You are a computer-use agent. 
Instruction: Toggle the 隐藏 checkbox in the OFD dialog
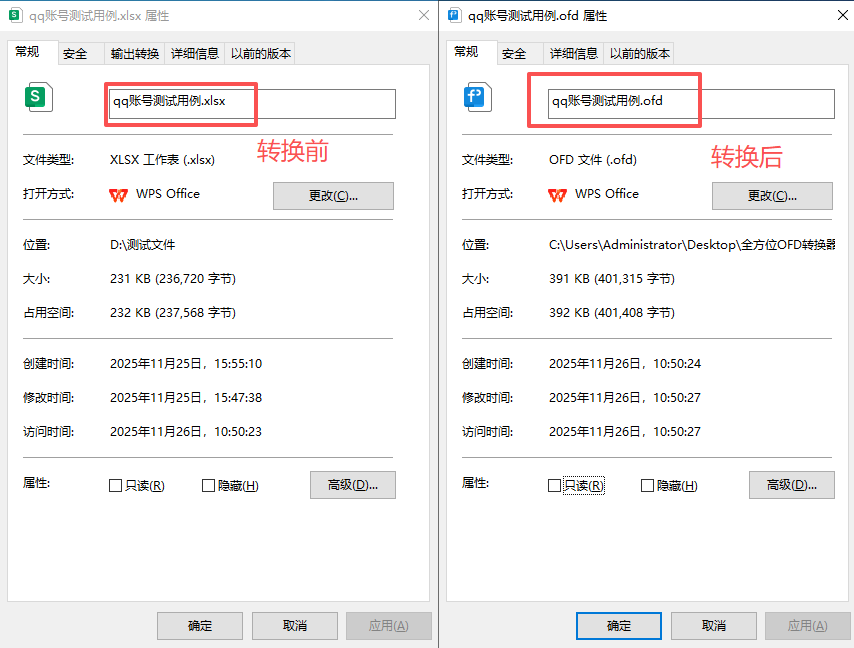click(x=647, y=484)
